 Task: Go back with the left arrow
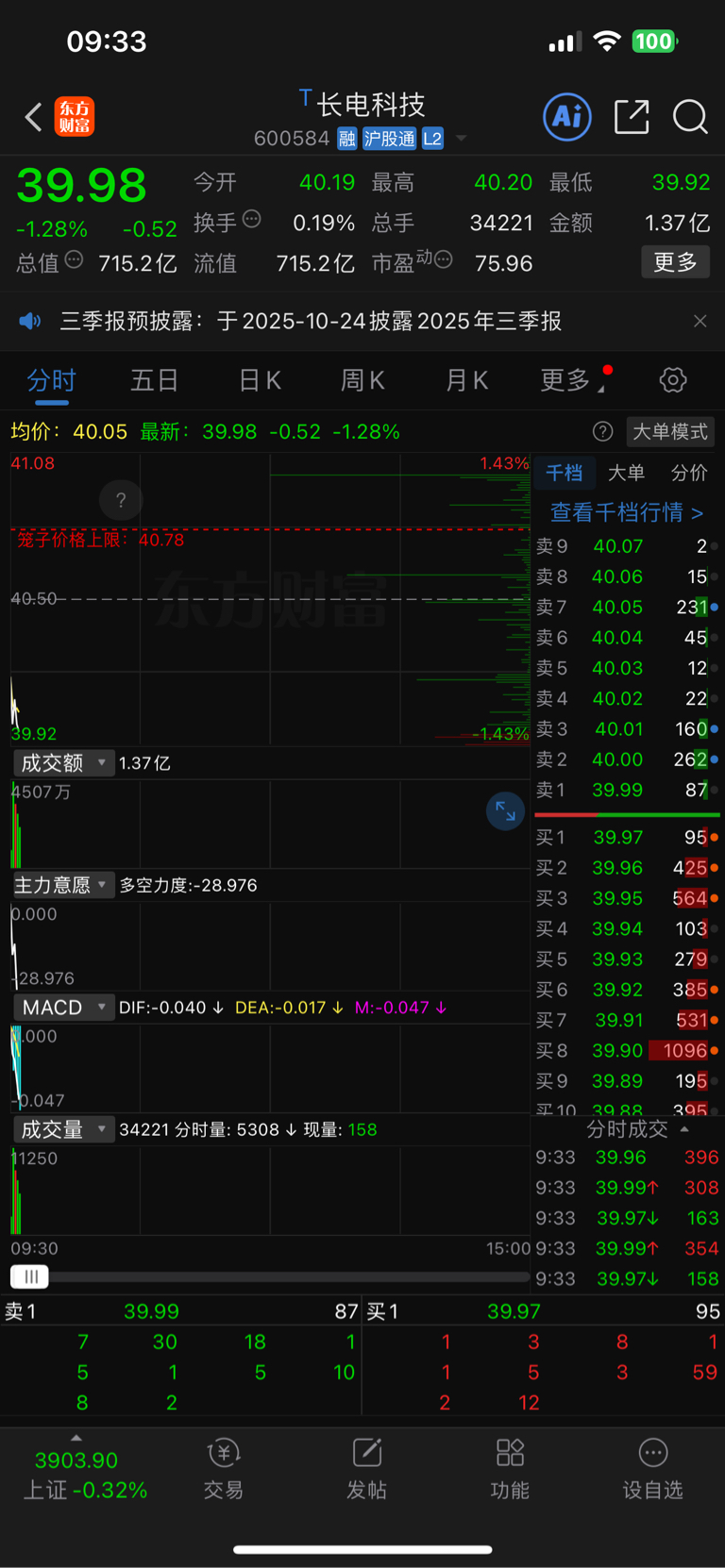[33, 117]
